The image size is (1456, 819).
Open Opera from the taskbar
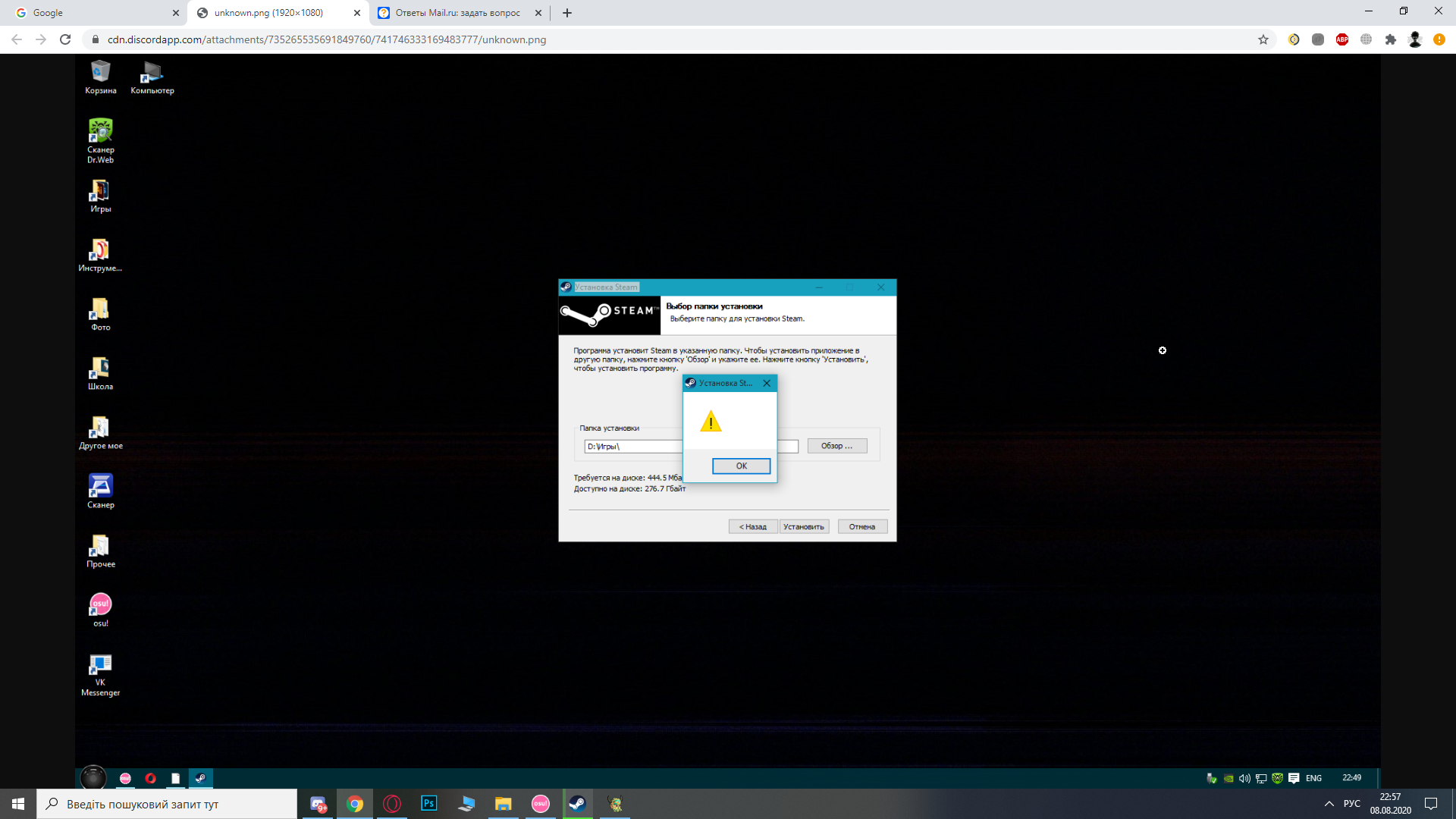392,804
